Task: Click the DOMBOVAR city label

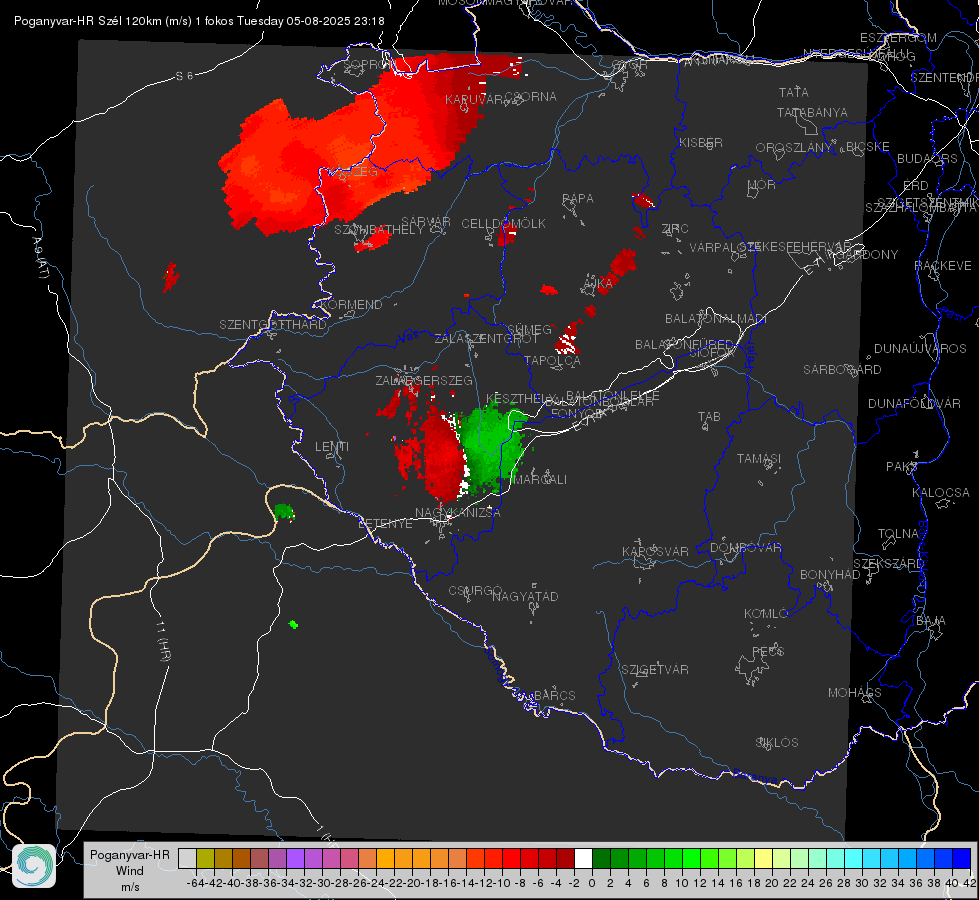Action: tap(745, 547)
